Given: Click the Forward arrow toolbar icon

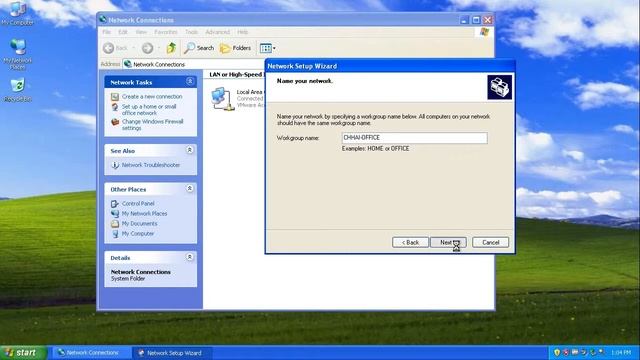Looking at the screenshot, I should pos(147,48).
